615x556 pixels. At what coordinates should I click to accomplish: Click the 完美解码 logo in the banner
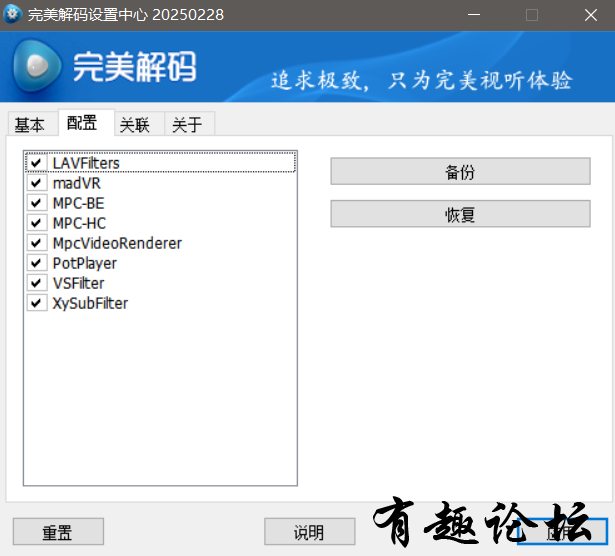tap(105, 66)
